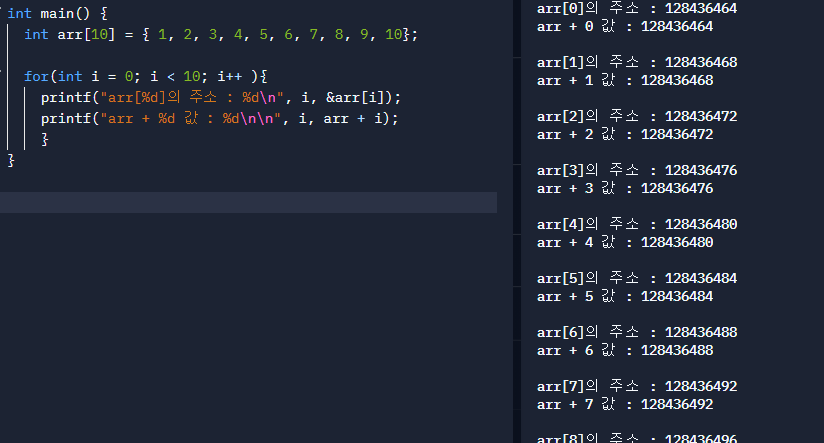Click the first printf line with &arr[i]
The image size is (824, 443).
click(x=221, y=98)
